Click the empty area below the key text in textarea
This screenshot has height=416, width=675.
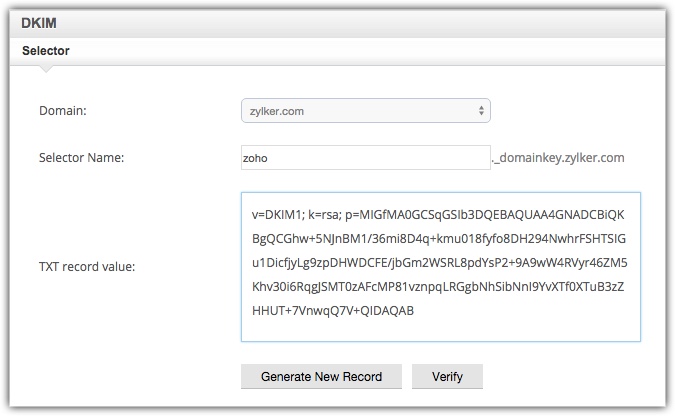(441, 330)
